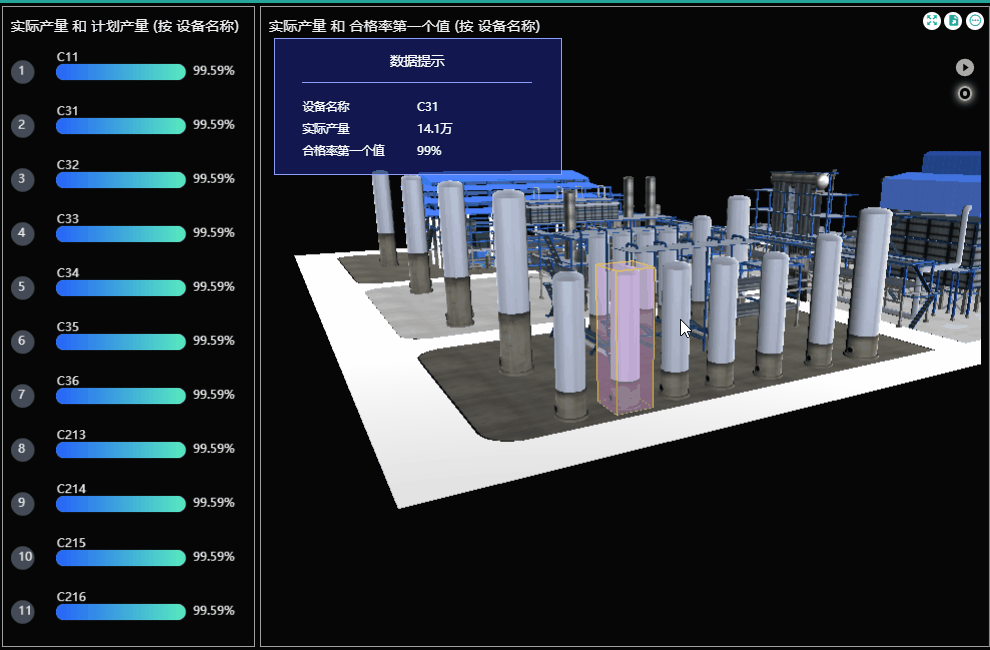Click the fullscreen expand icon
The height and width of the screenshot is (650, 990).
pos(932,21)
